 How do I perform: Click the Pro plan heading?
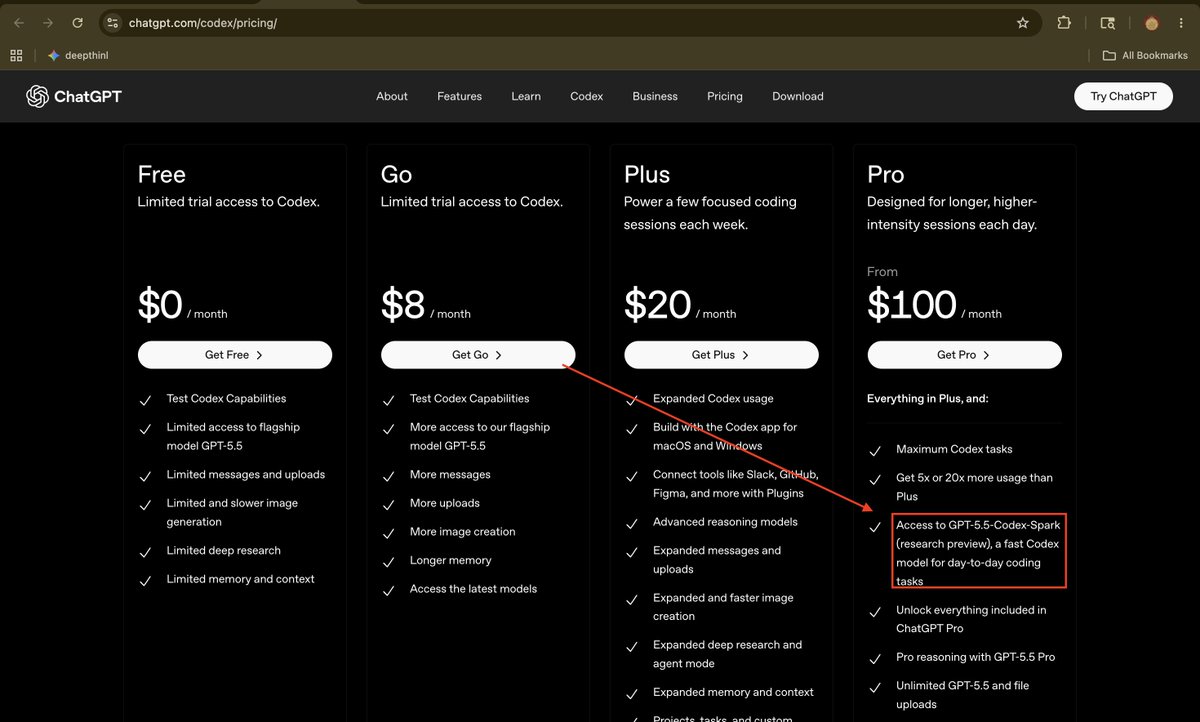pyautogui.click(x=886, y=174)
